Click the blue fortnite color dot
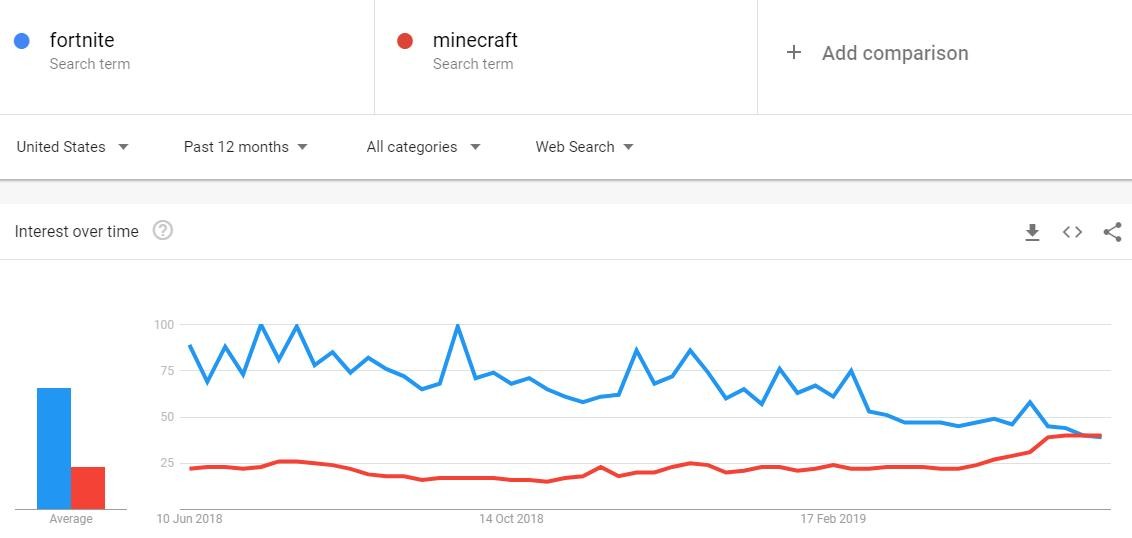1132x538 pixels. point(22,41)
